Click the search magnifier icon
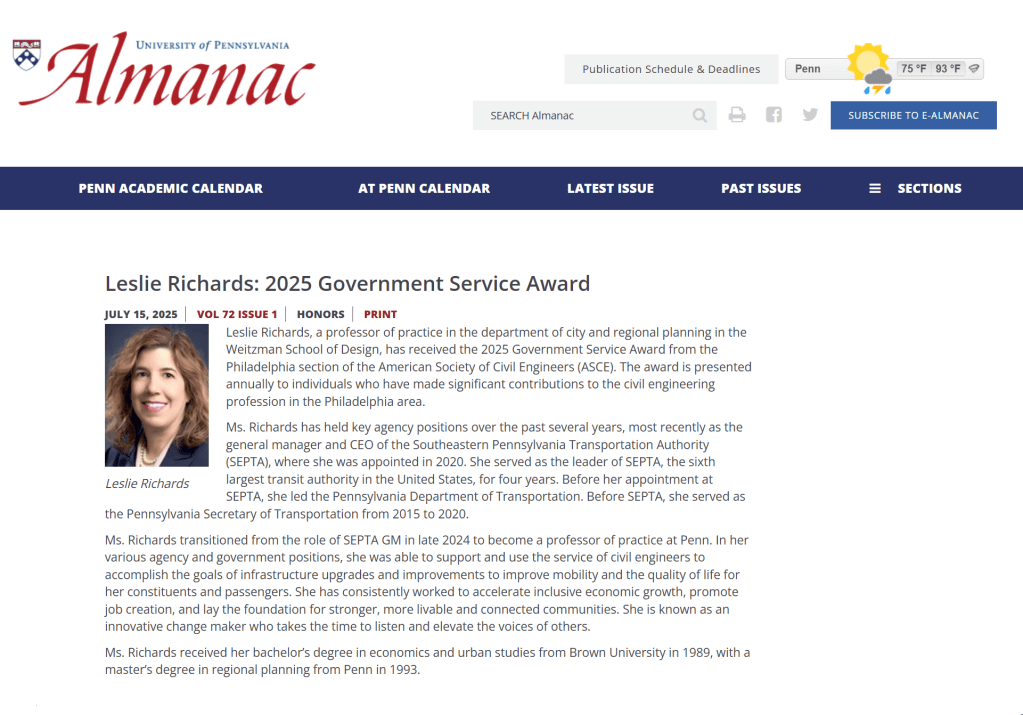 point(700,116)
